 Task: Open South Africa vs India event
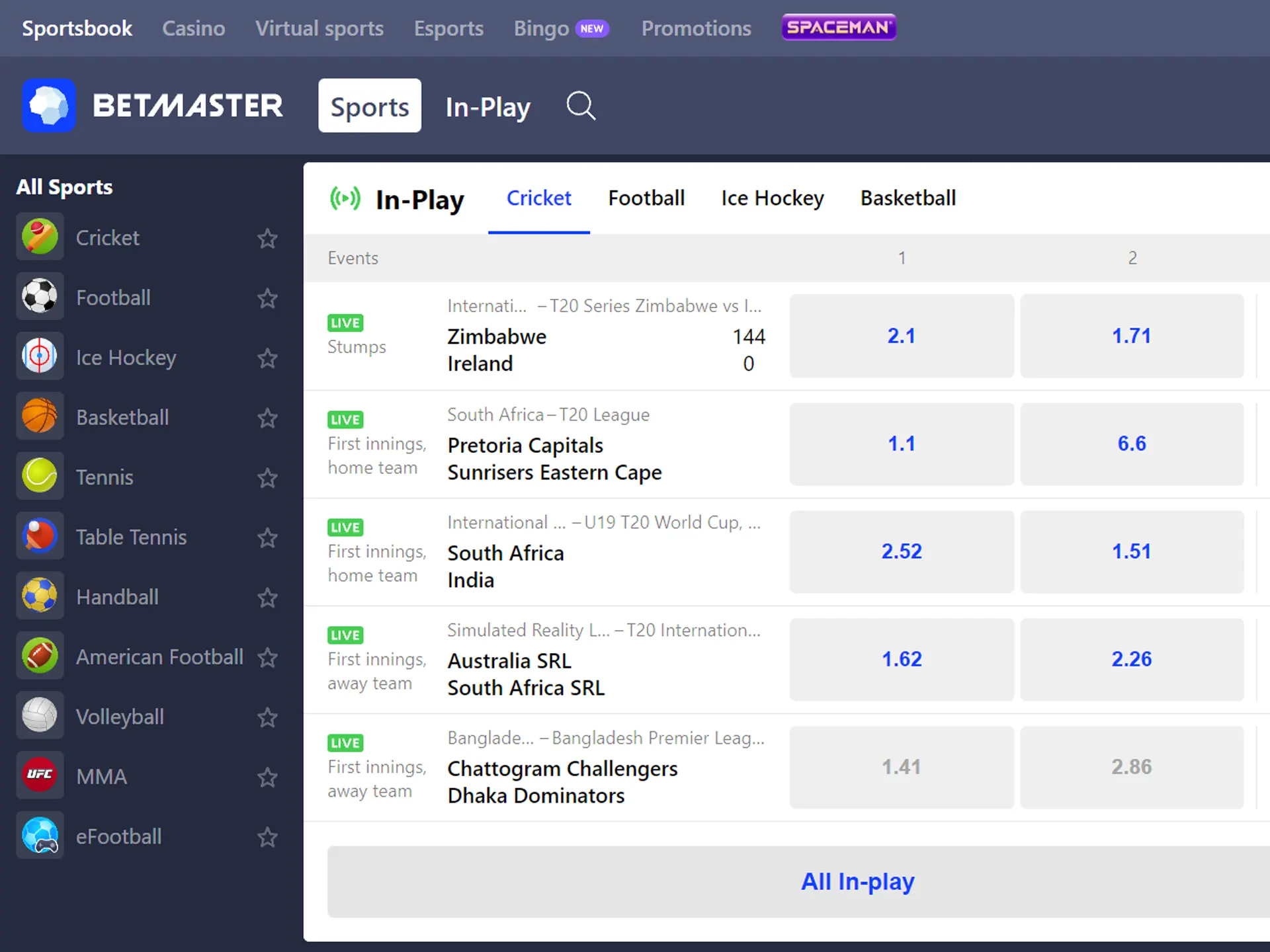click(505, 567)
